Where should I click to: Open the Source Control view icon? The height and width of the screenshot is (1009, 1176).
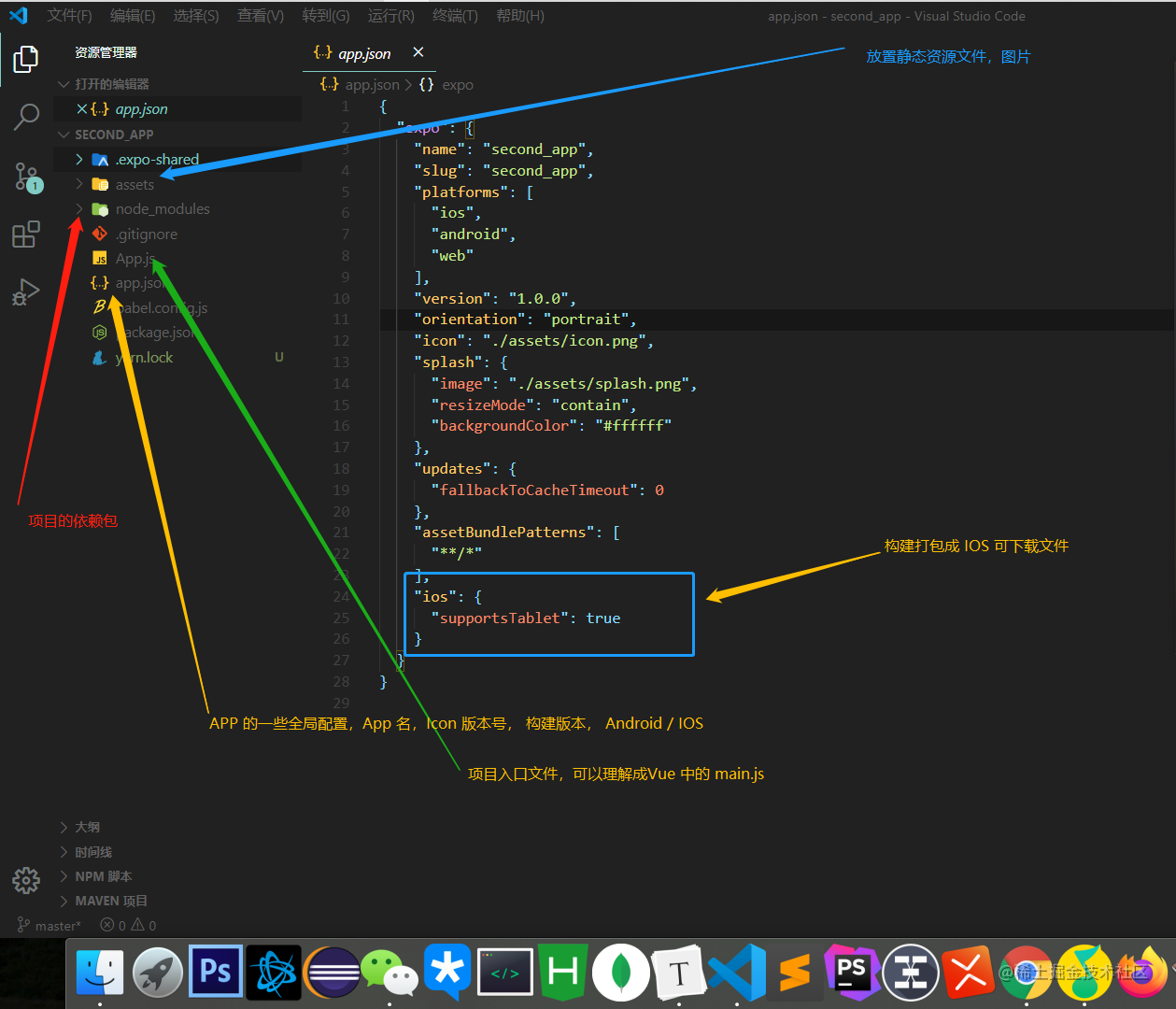26,176
